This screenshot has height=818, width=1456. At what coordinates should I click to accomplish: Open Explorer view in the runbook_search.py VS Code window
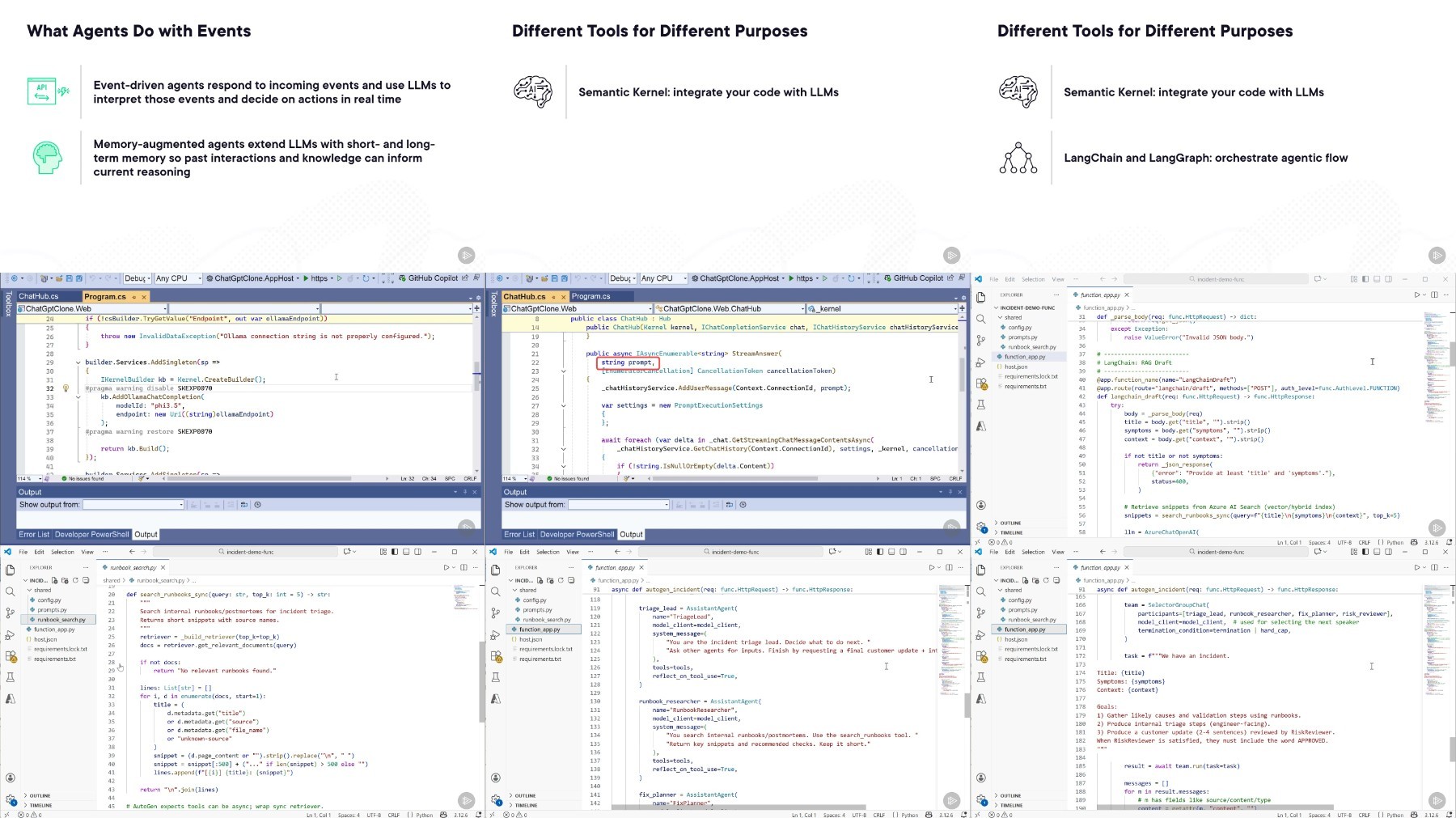pos(11,570)
